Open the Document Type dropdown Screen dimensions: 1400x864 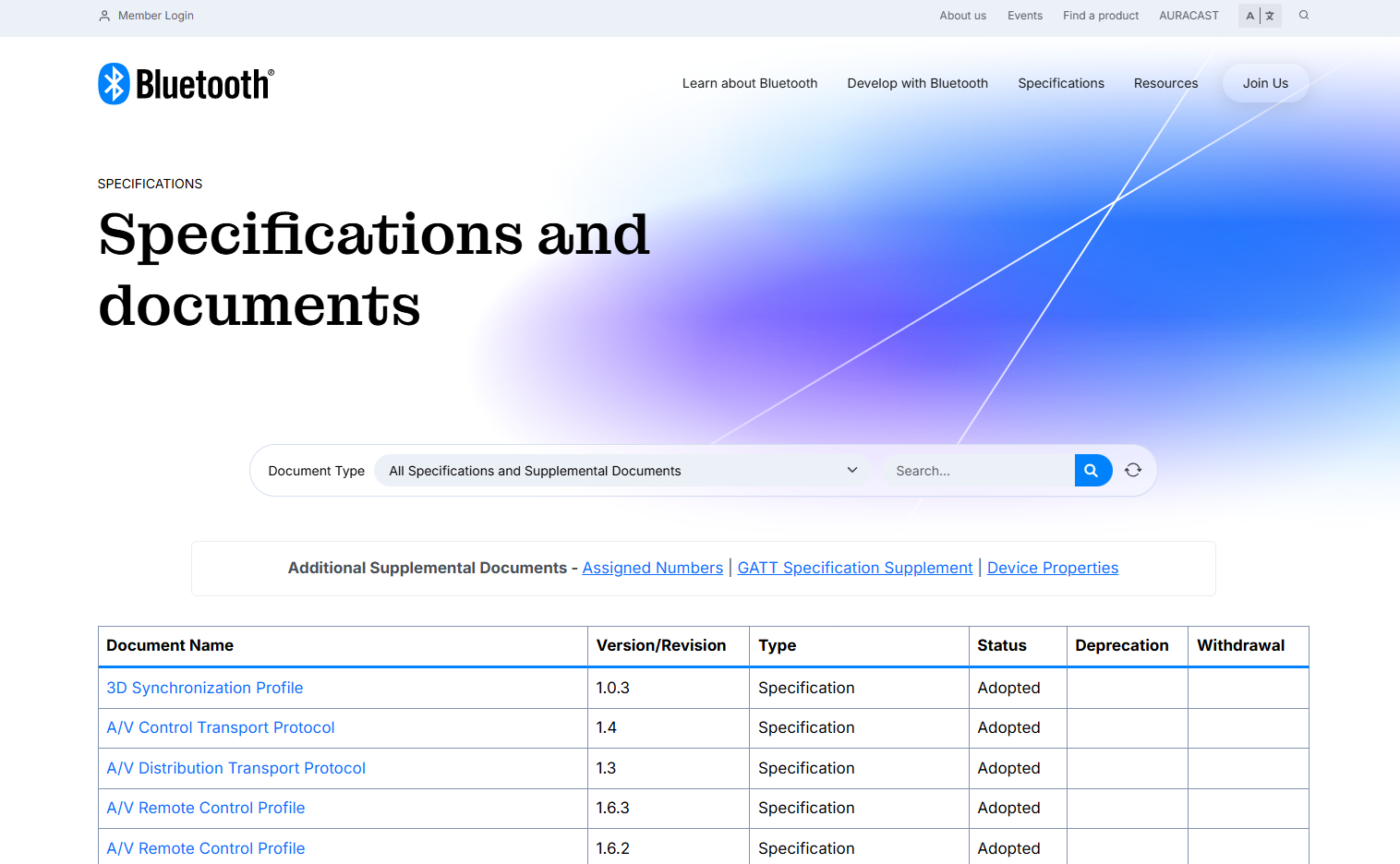[622, 471]
